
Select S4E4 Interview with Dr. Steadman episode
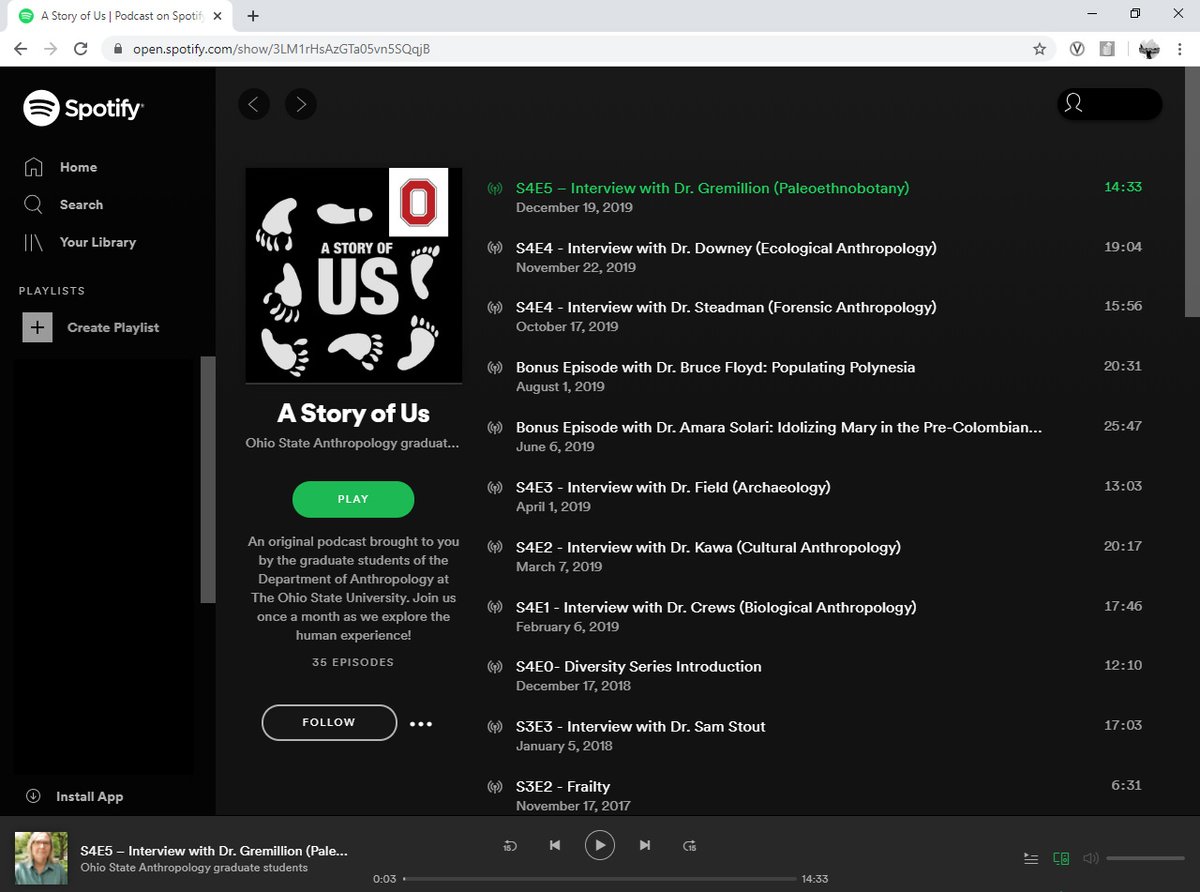point(726,307)
